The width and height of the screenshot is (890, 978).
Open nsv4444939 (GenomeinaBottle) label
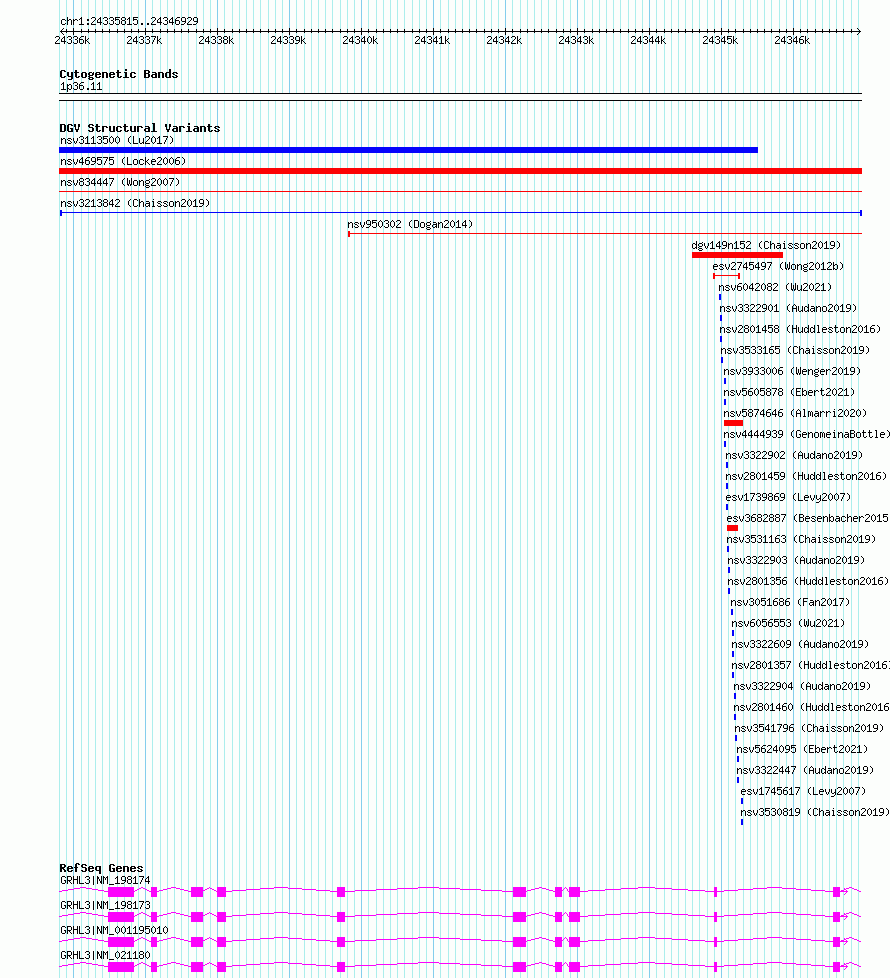806,434
